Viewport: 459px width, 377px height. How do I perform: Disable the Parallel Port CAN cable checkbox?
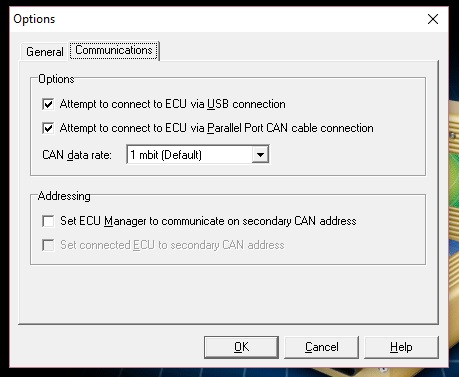coord(48,128)
